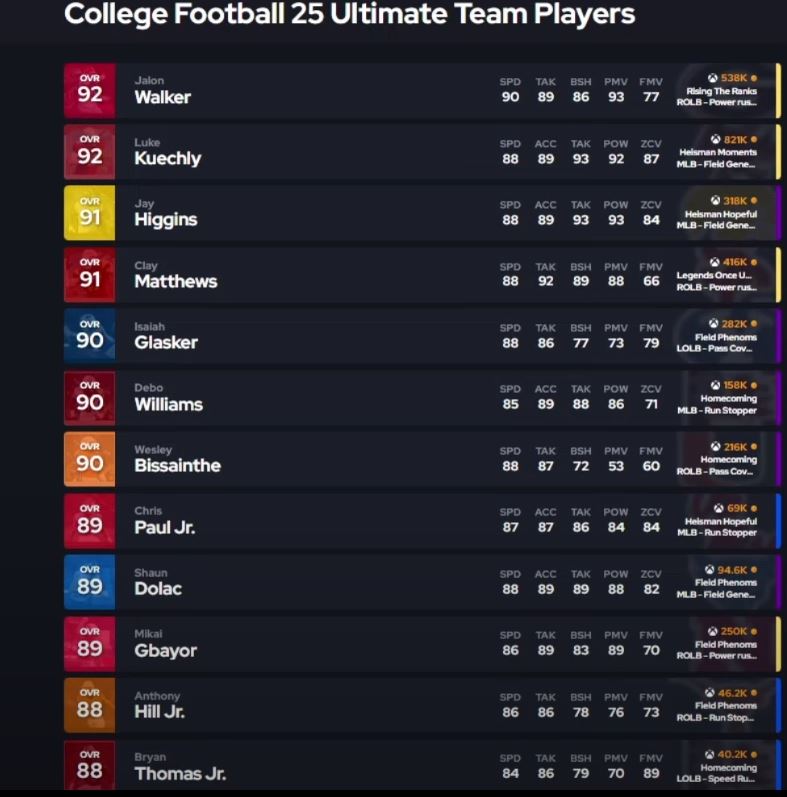Screen dimensions: 787x797
Task: Select Shaun Dolac's blue 89 OVR badge
Action: [89, 582]
